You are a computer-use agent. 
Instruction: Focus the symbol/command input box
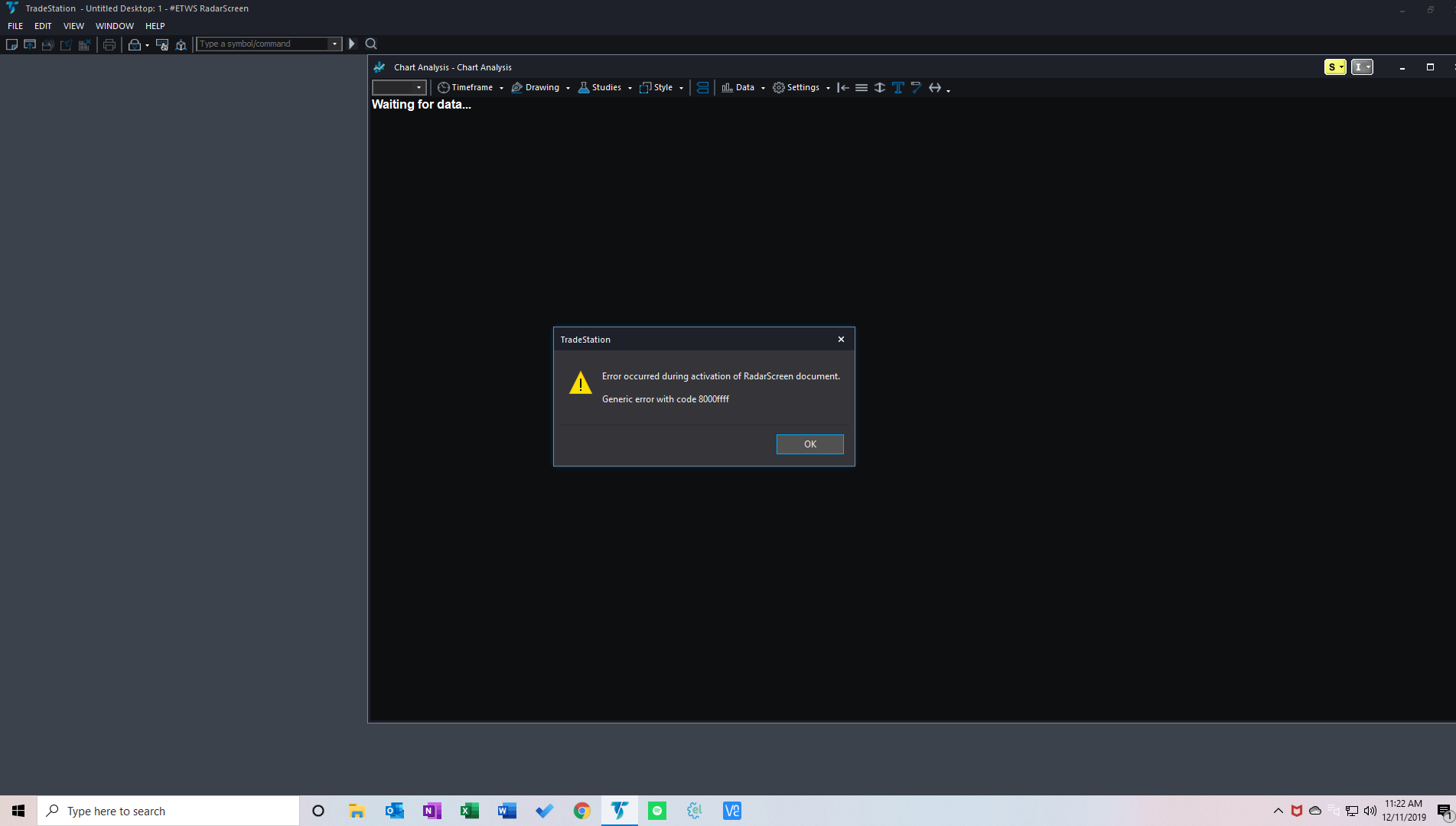click(263, 44)
